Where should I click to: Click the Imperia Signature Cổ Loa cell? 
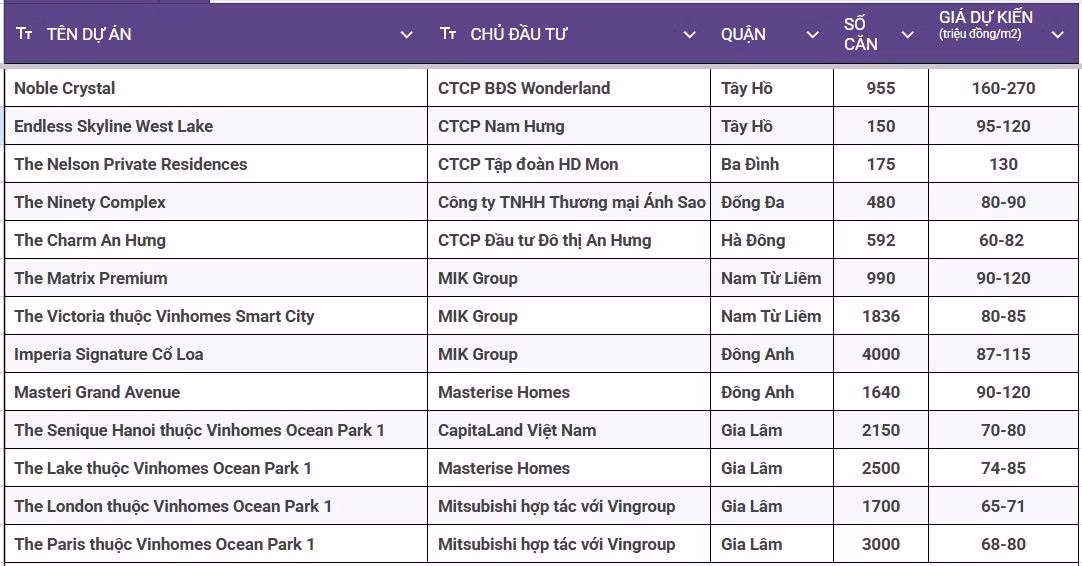click(x=109, y=354)
